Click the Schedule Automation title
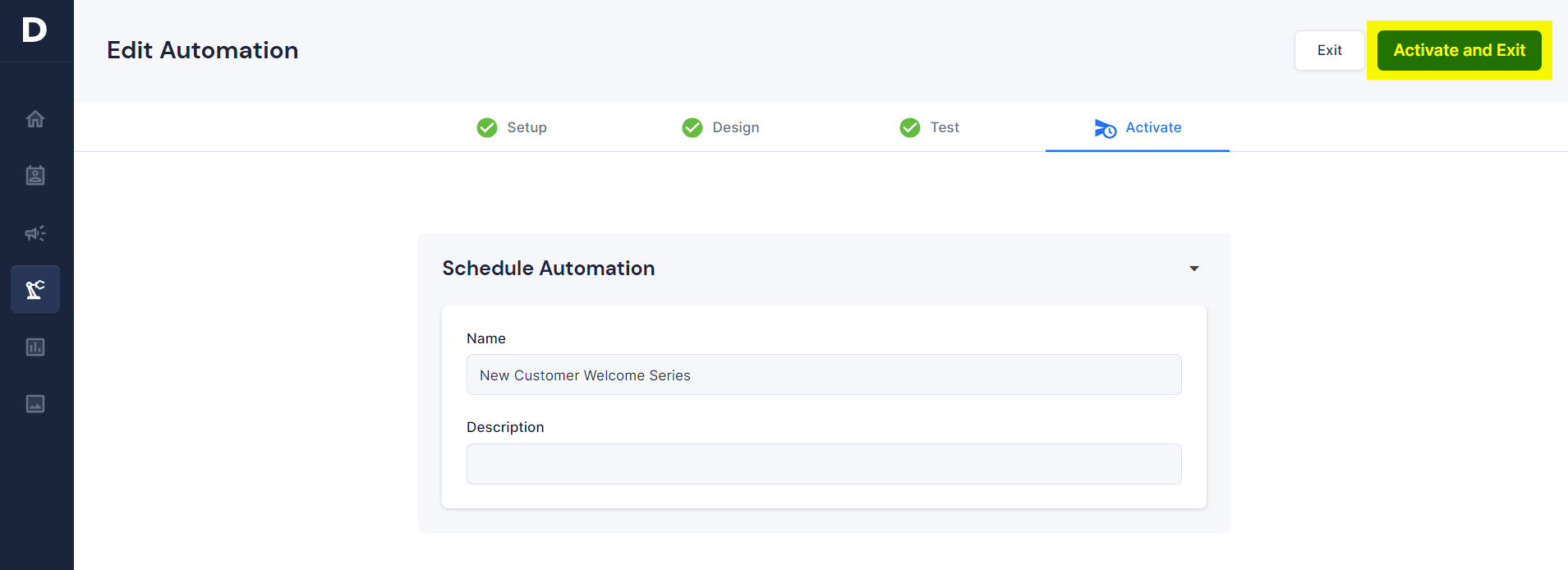This screenshot has width=1568, height=570. (x=549, y=269)
